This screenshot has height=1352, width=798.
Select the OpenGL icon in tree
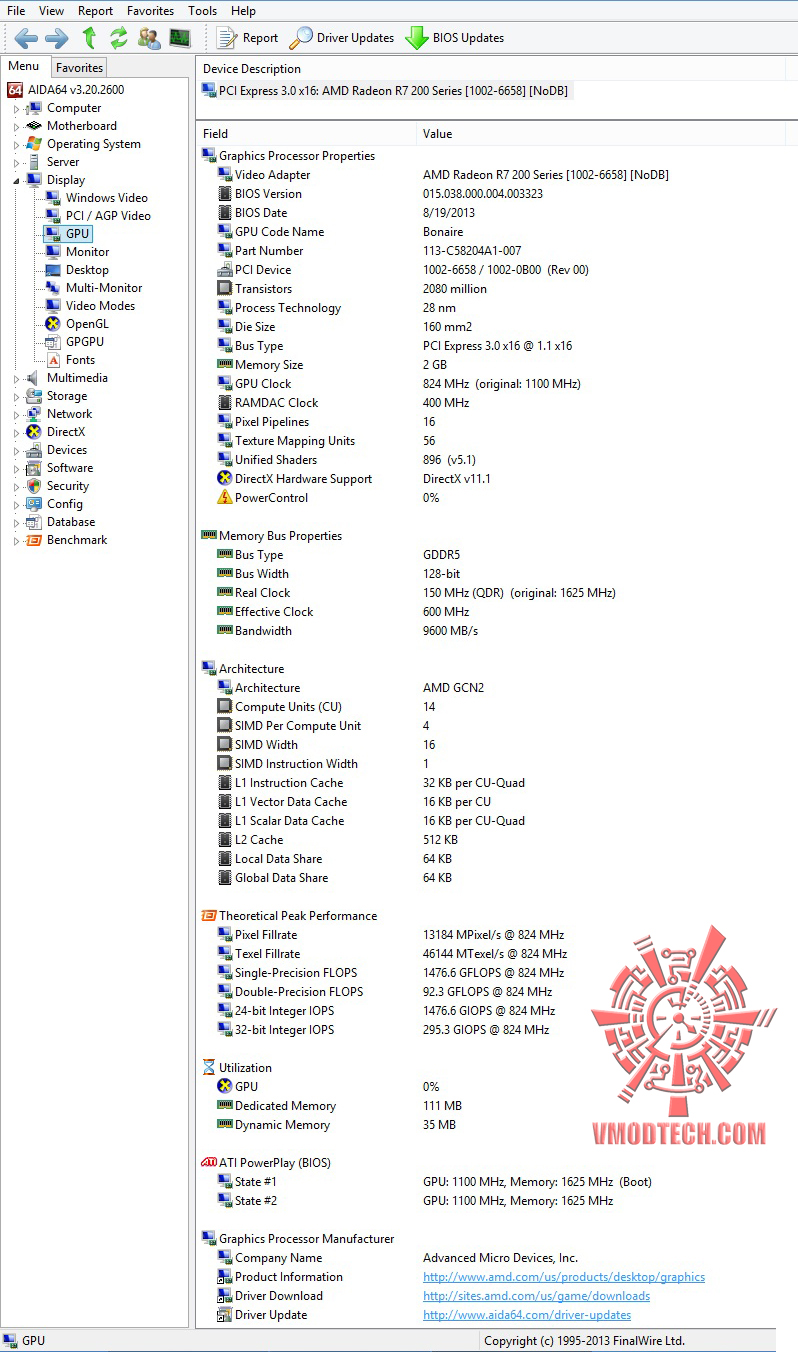(x=53, y=324)
